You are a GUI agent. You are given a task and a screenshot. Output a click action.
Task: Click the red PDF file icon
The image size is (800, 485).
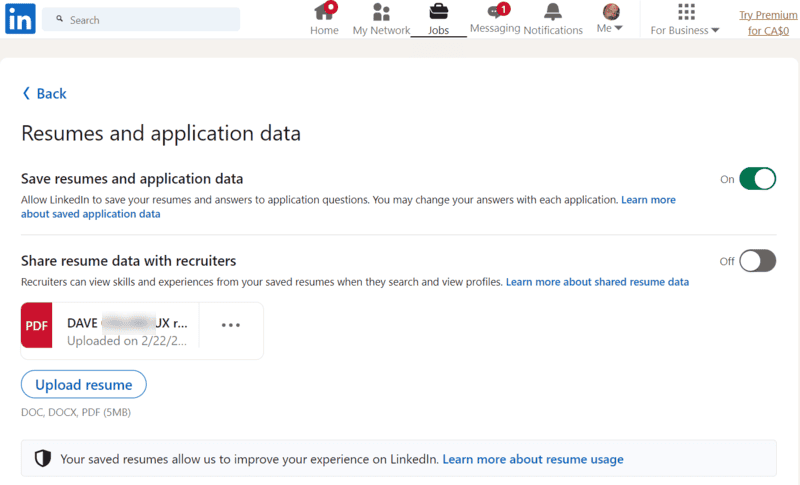(36, 325)
